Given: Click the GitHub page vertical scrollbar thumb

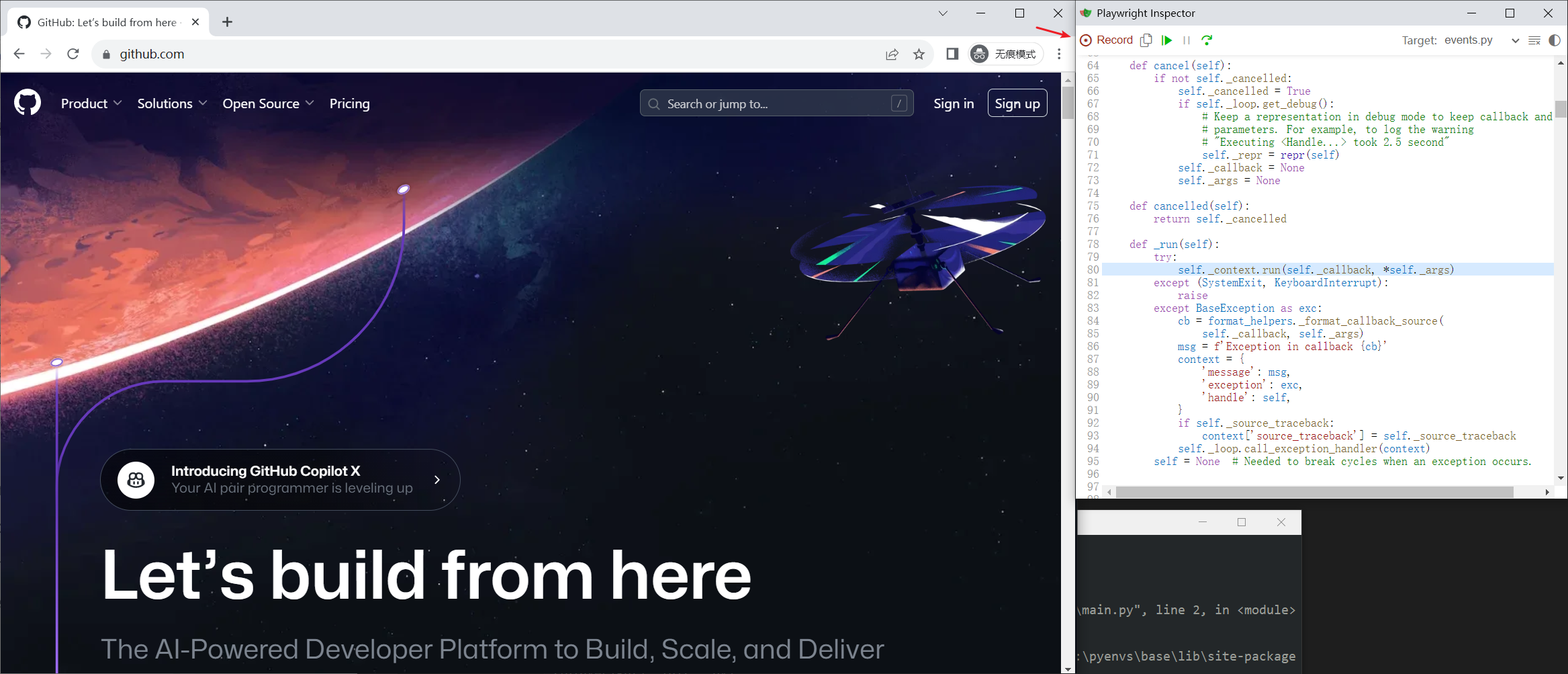Looking at the screenshot, I should pyautogui.click(x=1068, y=102).
